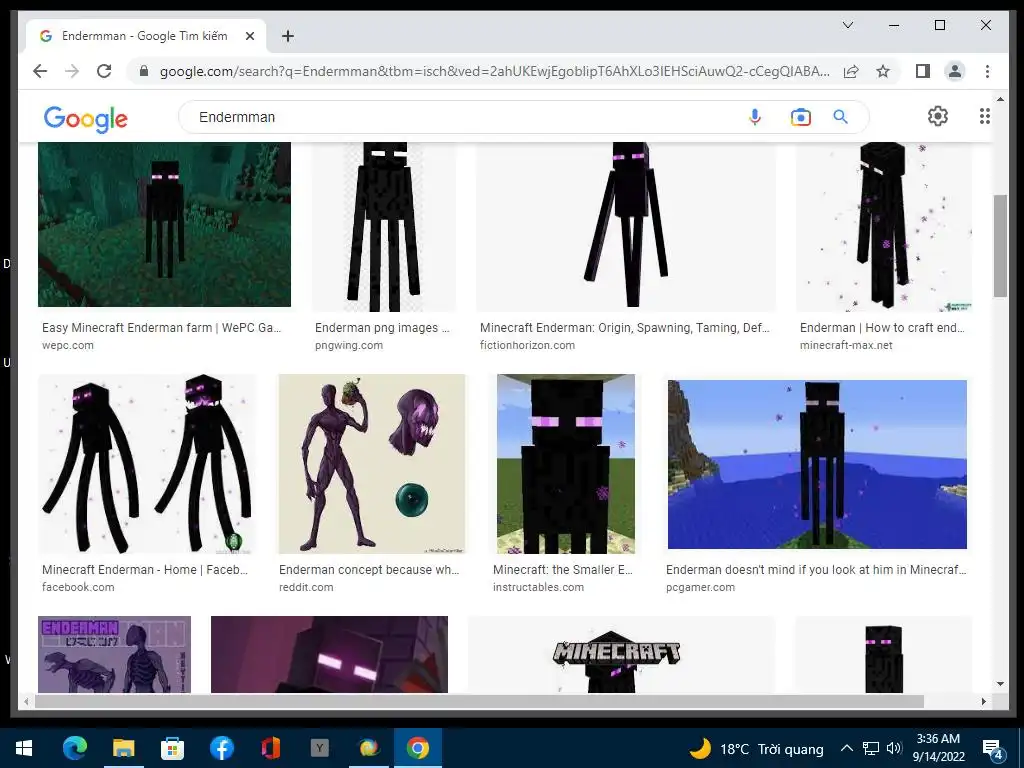The image size is (1024, 768).
Task: Open the Windows Start menu
Action: (x=24, y=748)
